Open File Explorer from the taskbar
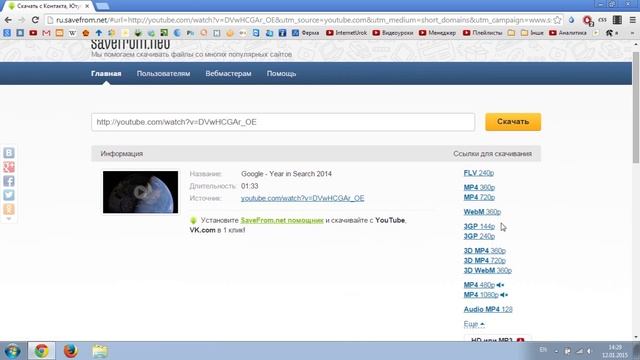Viewport: 640px width, 360px height. coord(100,351)
